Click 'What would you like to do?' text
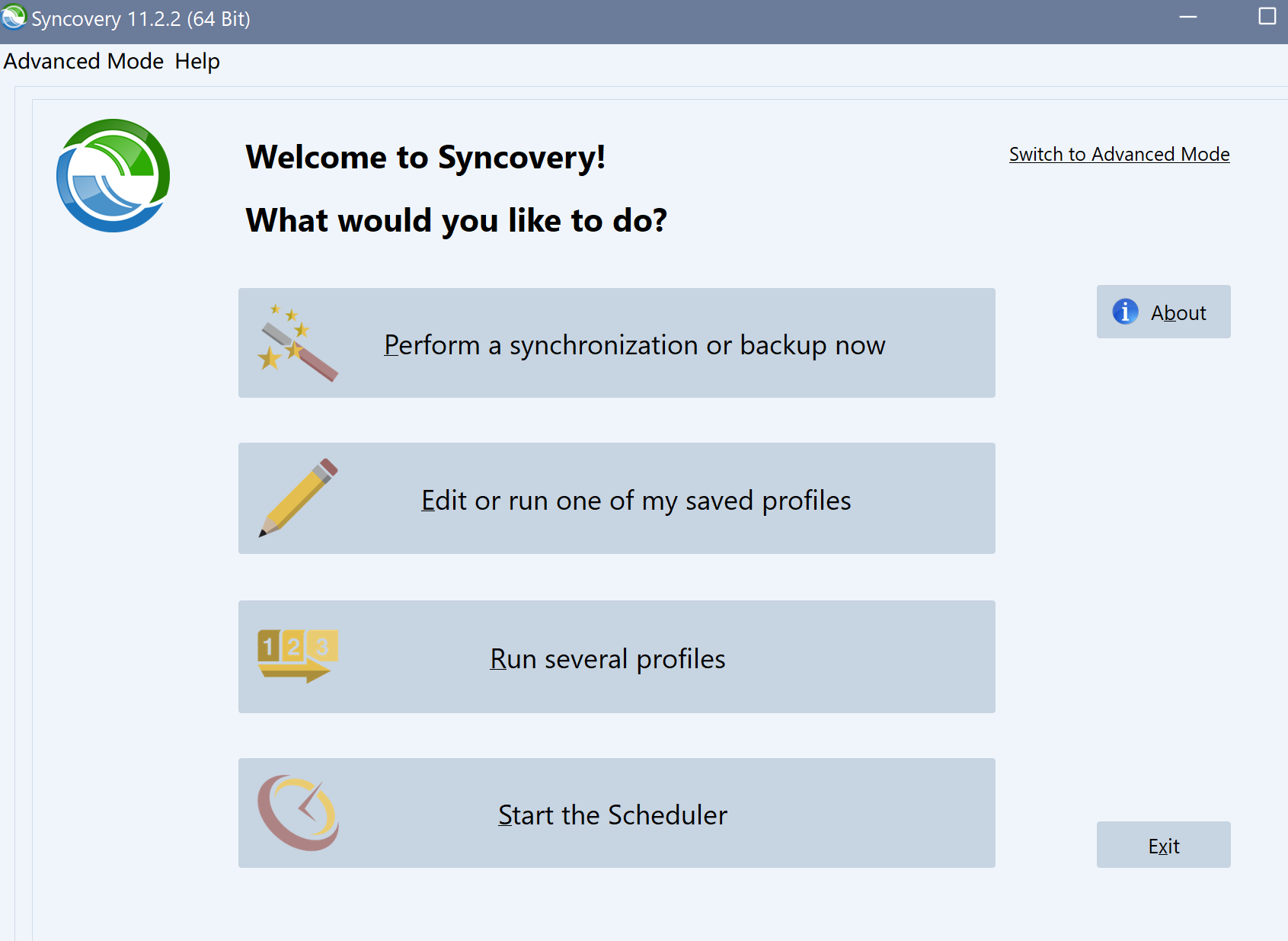Viewport: 1288px width, 941px height. [x=456, y=220]
